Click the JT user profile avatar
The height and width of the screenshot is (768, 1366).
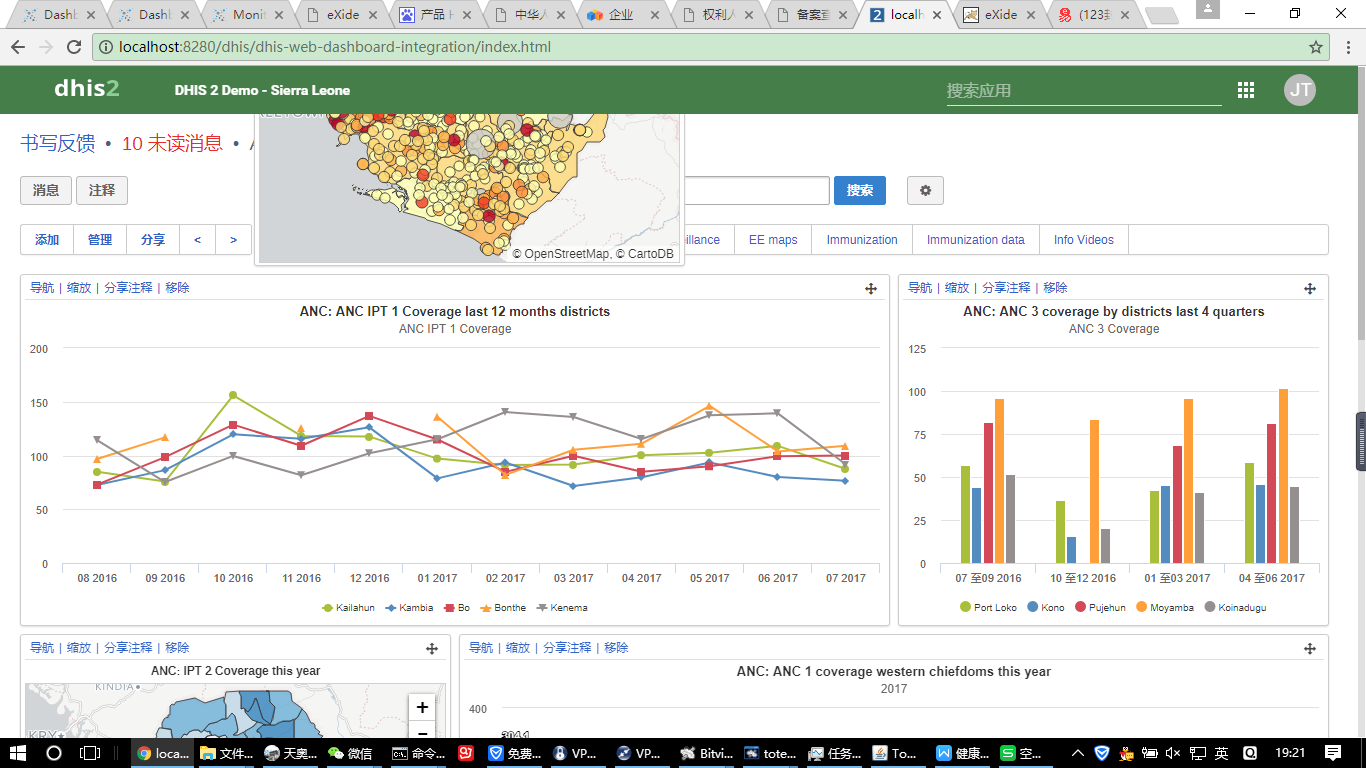pos(1299,90)
